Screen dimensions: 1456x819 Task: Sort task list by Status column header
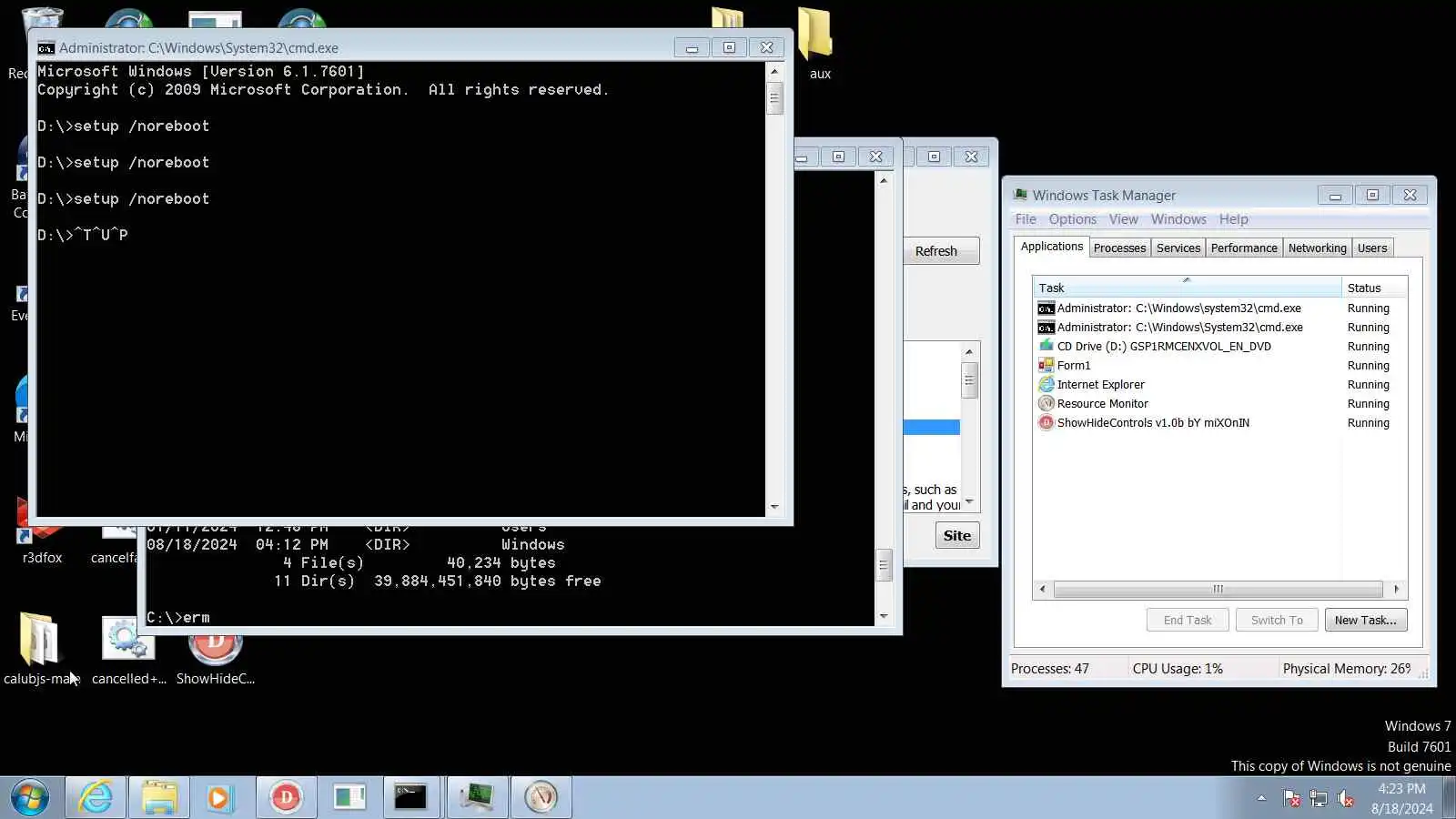click(1374, 288)
